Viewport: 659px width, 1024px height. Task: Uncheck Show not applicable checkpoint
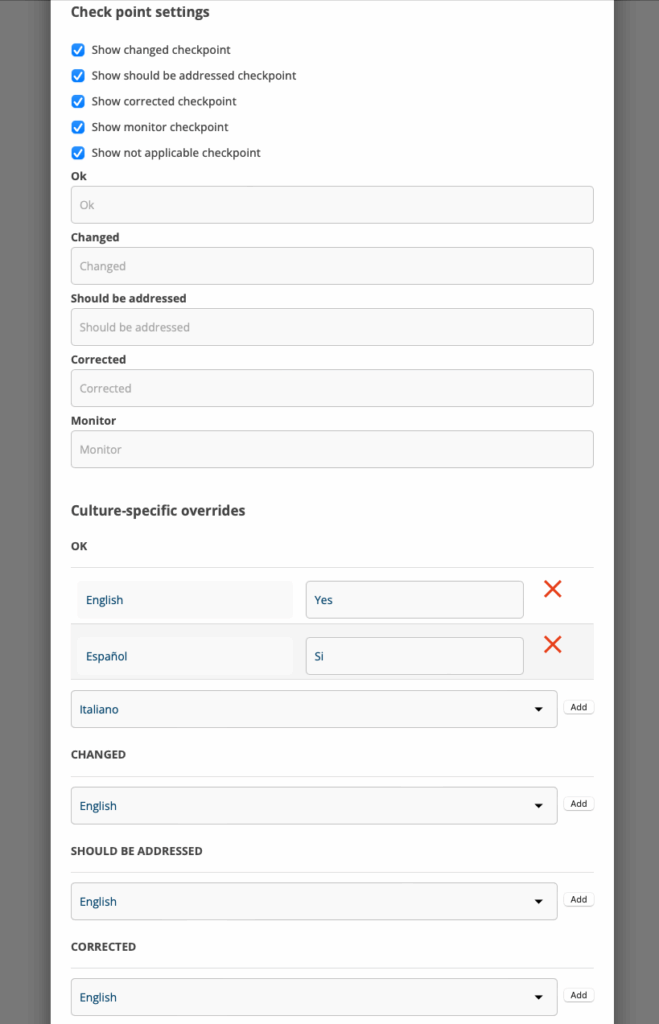(x=78, y=154)
